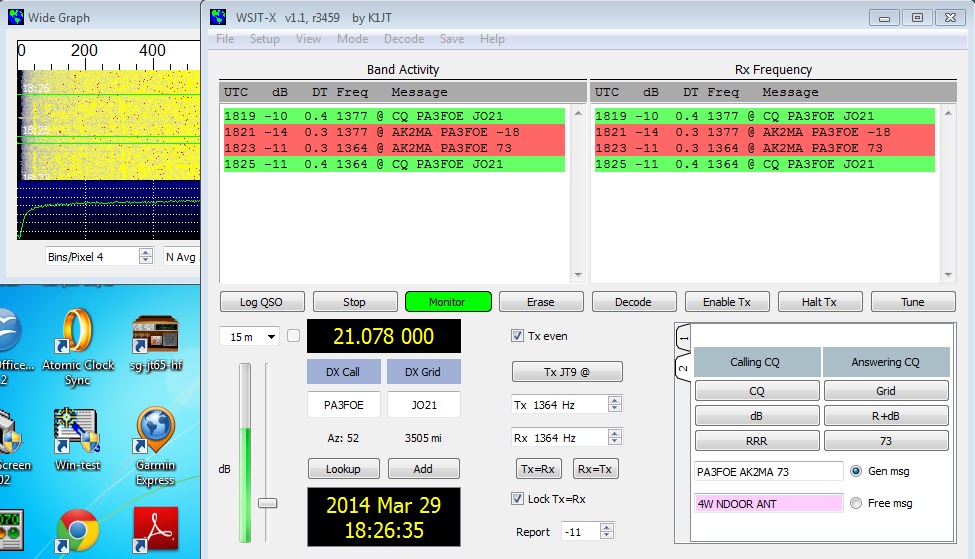This screenshot has width=975, height=559.
Task: Click the Tx=Rx button
Action: point(538,469)
